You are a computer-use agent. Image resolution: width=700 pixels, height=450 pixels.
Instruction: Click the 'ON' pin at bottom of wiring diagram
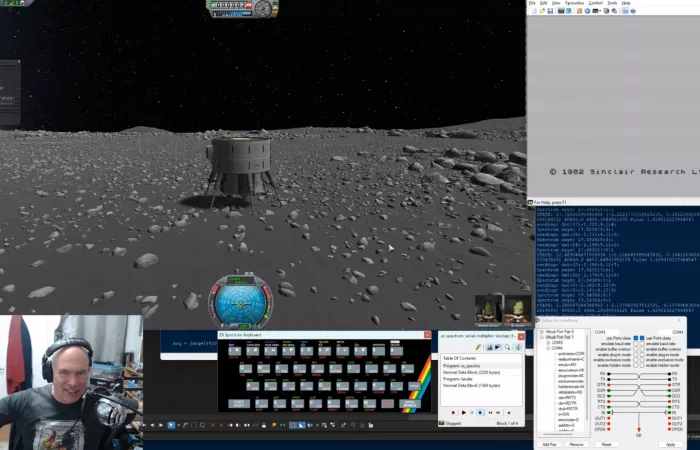point(639,429)
